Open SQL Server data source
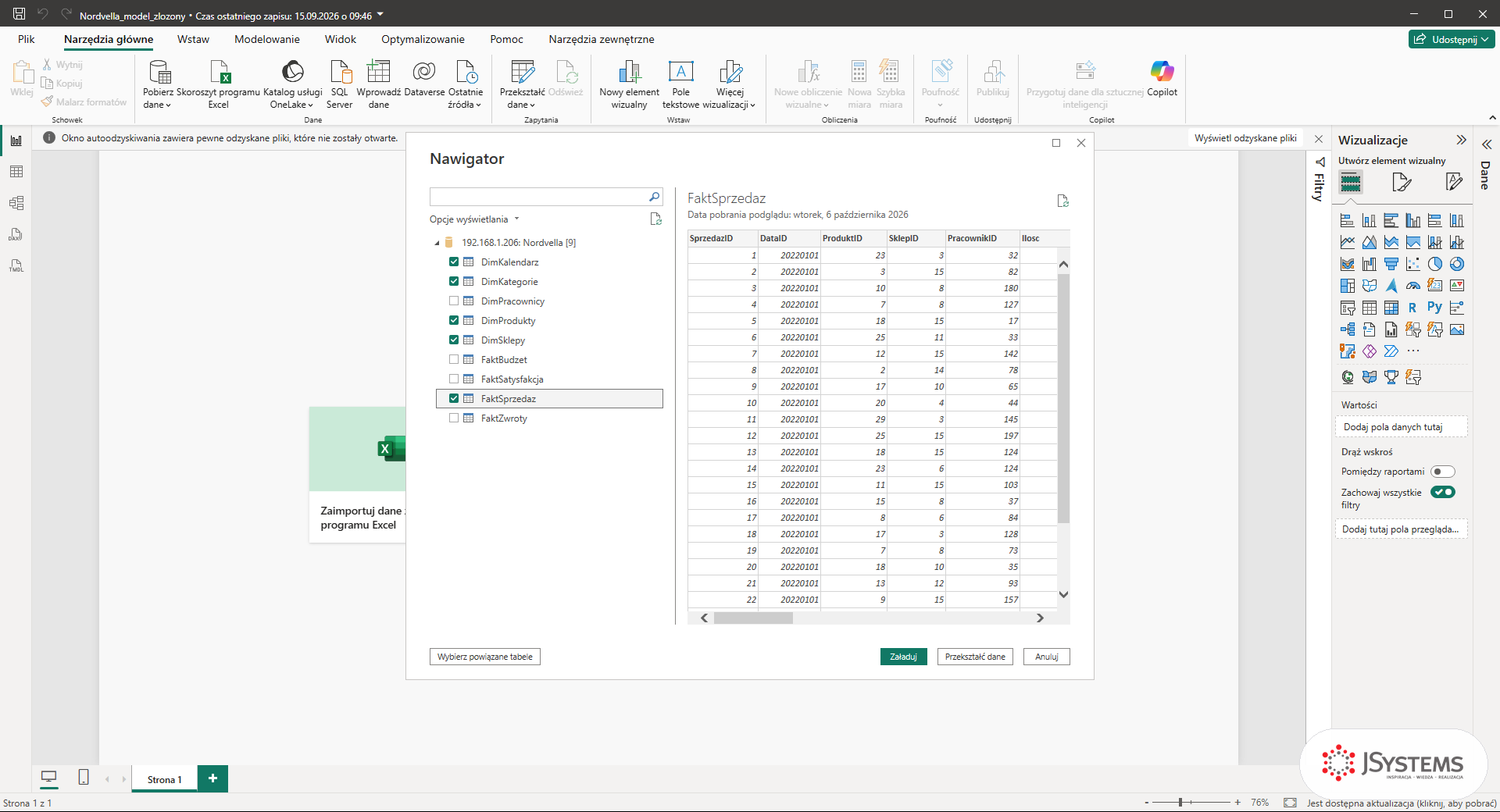The height and width of the screenshot is (812, 1500). [339, 84]
